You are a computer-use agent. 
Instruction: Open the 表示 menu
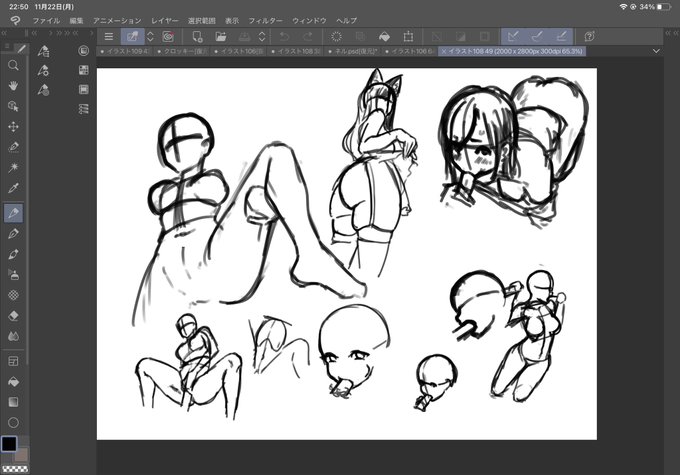tap(232, 20)
